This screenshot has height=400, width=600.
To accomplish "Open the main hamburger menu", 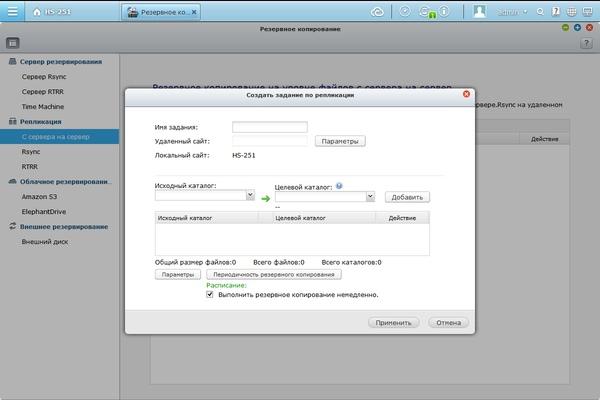I will (x=12, y=11).
